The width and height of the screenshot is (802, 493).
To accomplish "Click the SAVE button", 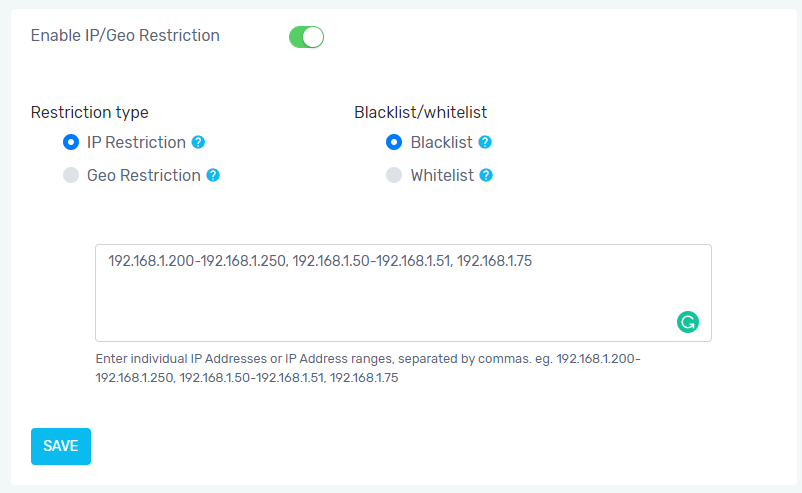I will click(61, 446).
